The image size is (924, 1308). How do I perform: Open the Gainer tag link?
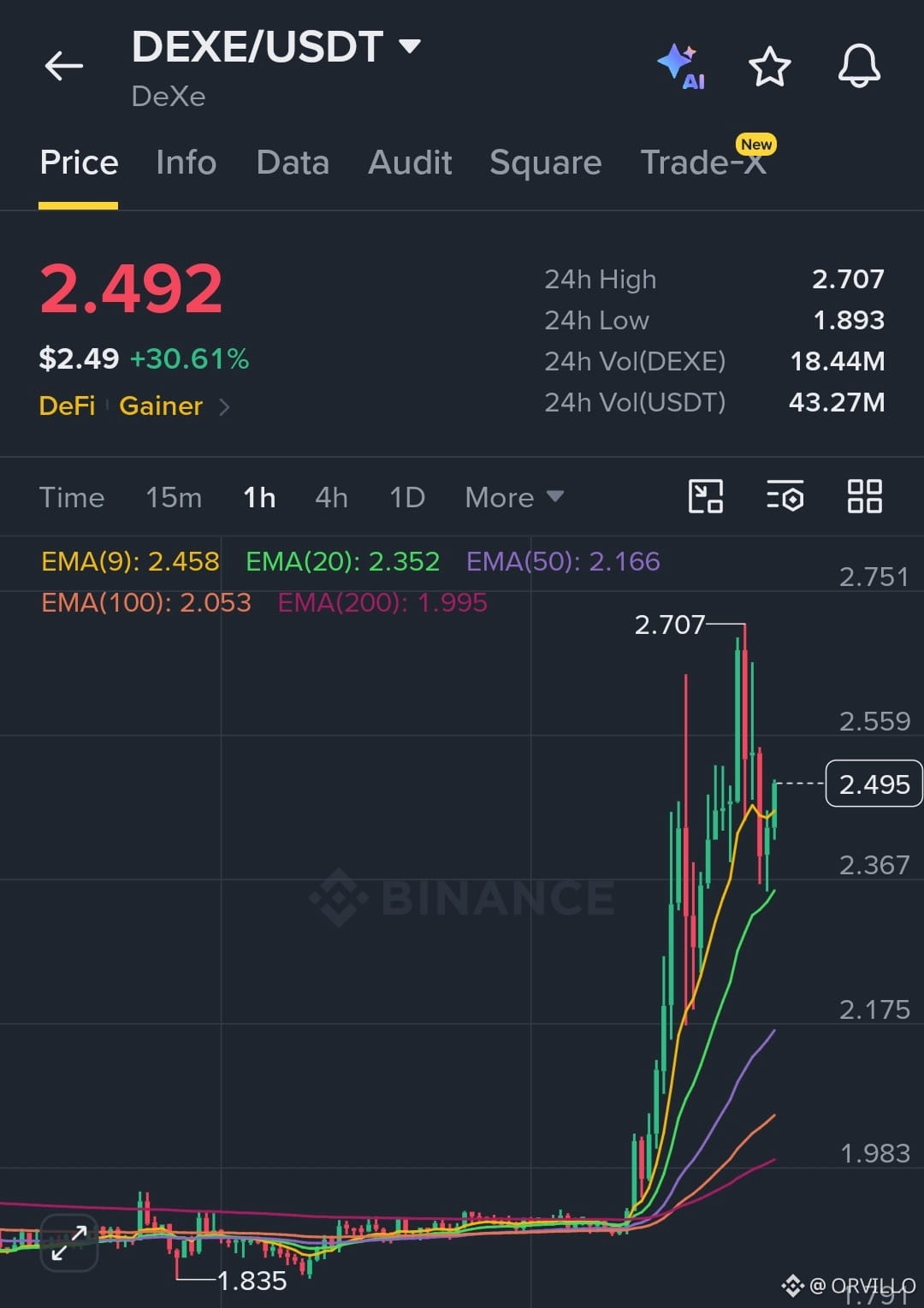(161, 405)
